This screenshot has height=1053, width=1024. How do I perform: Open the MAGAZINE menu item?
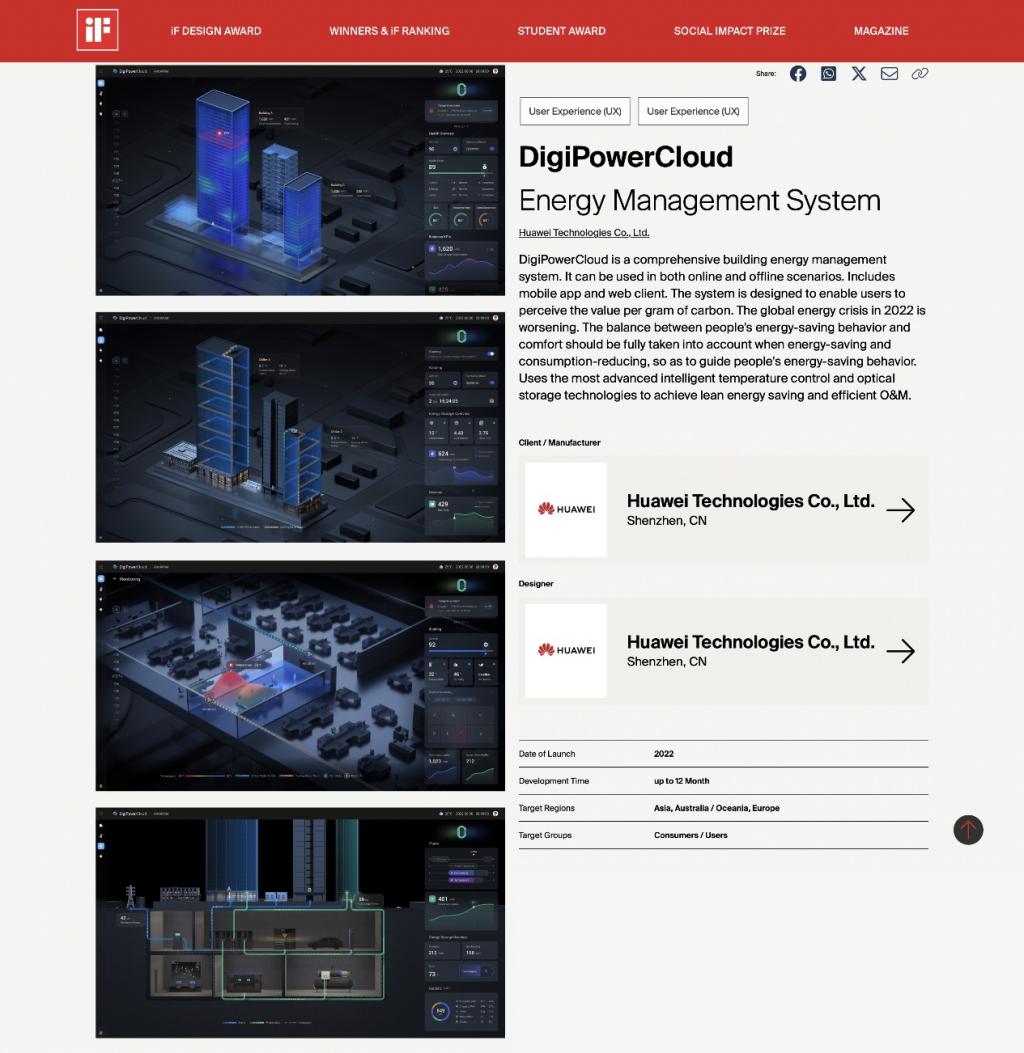click(x=881, y=31)
